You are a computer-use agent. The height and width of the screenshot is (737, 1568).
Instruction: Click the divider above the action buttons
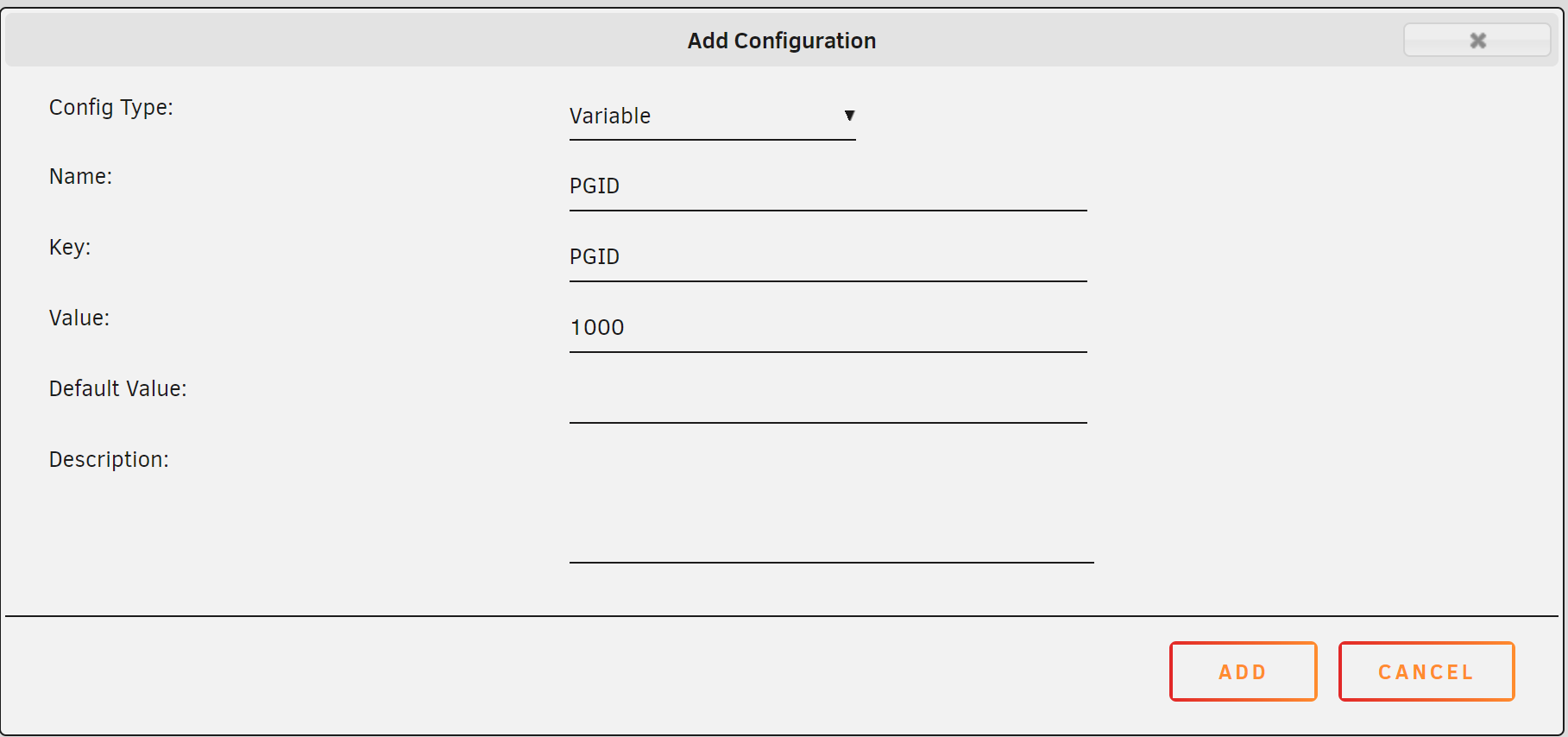(782, 616)
